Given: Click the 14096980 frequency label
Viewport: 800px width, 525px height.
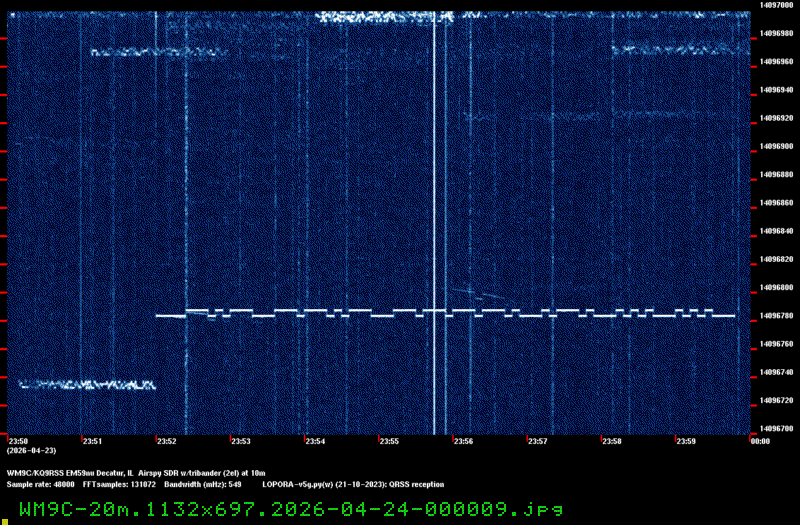Looking at the screenshot, I should pyautogui.click(x=776, y=33).
